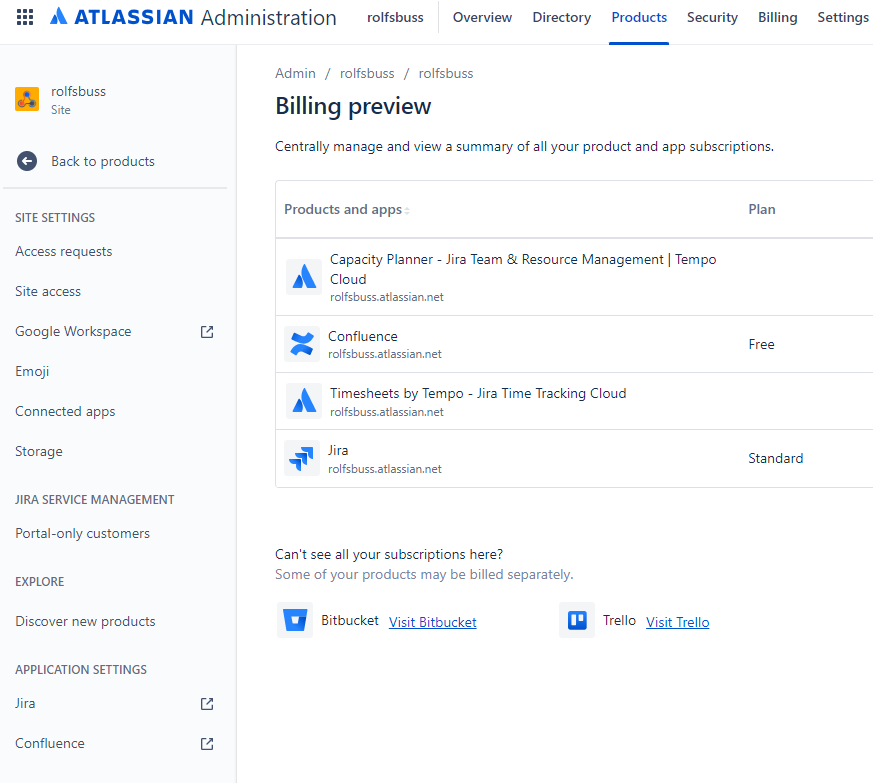Open the Overview tab
This screenshot has width=873, height=783.
(x=482, y=17)
